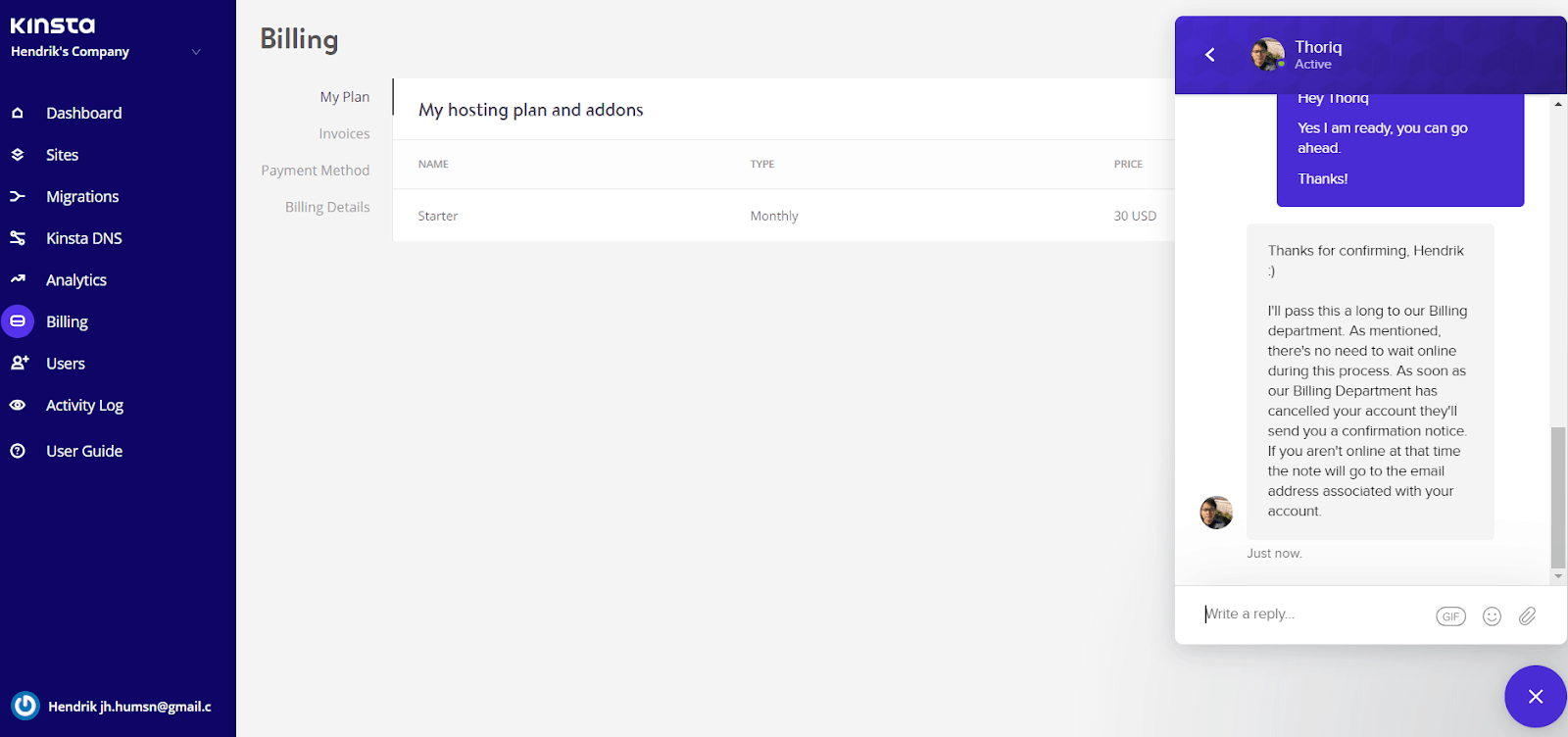Click the 'Thanks for confirming' message
The width and height of the screenshot is (1568, 737).
(x=1370, y=381)
